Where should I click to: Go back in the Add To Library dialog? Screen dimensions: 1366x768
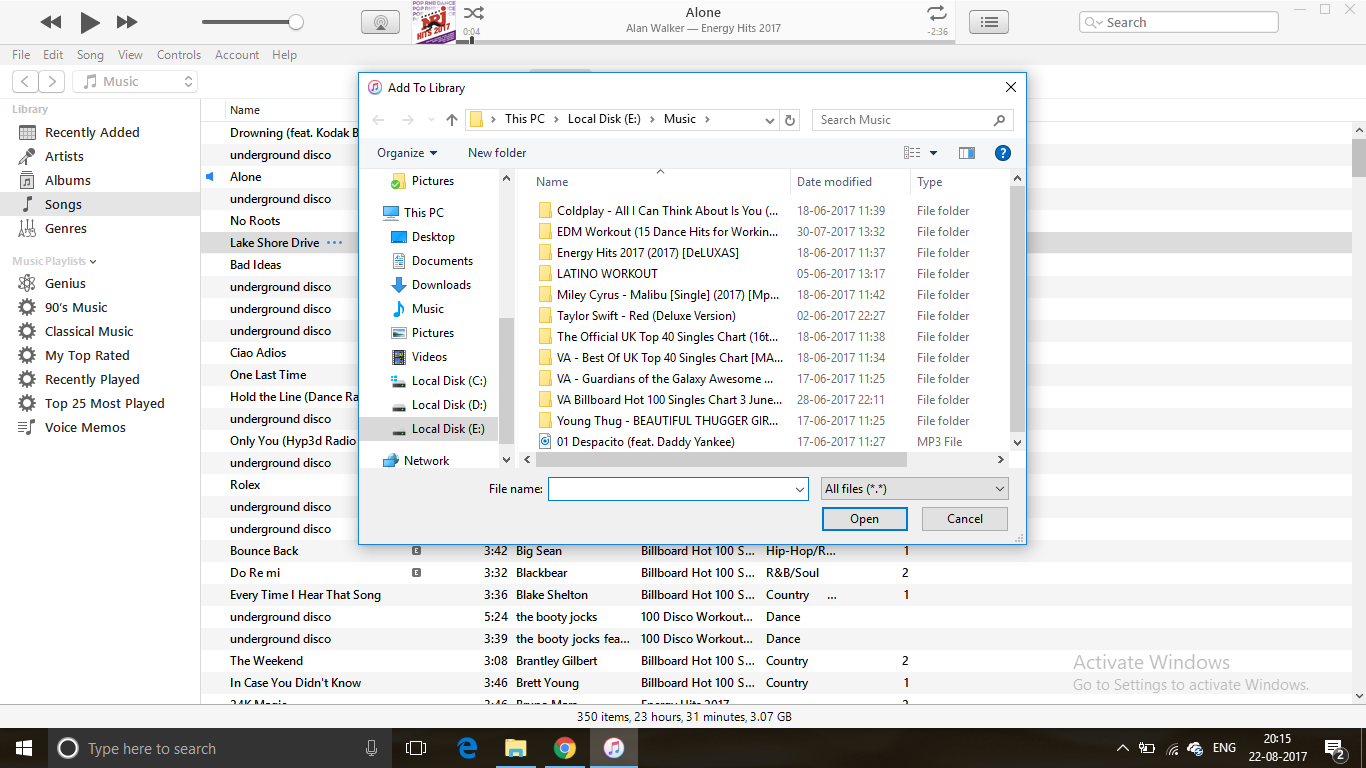click(x=378, y=120)
